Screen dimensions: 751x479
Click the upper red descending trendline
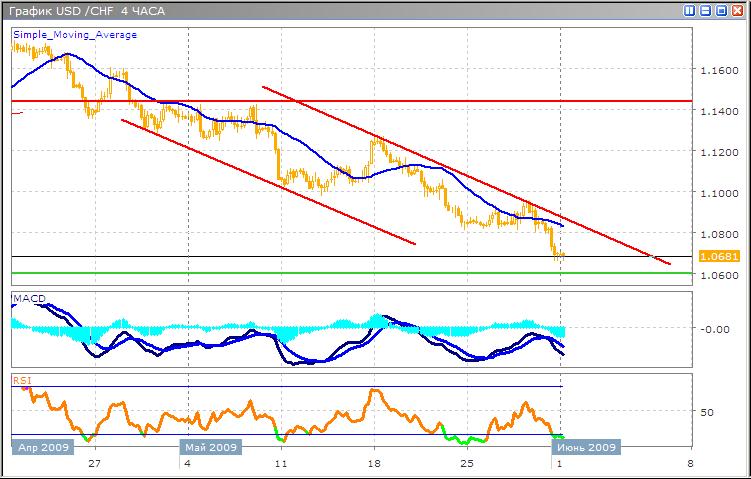(x=450, y=167)
